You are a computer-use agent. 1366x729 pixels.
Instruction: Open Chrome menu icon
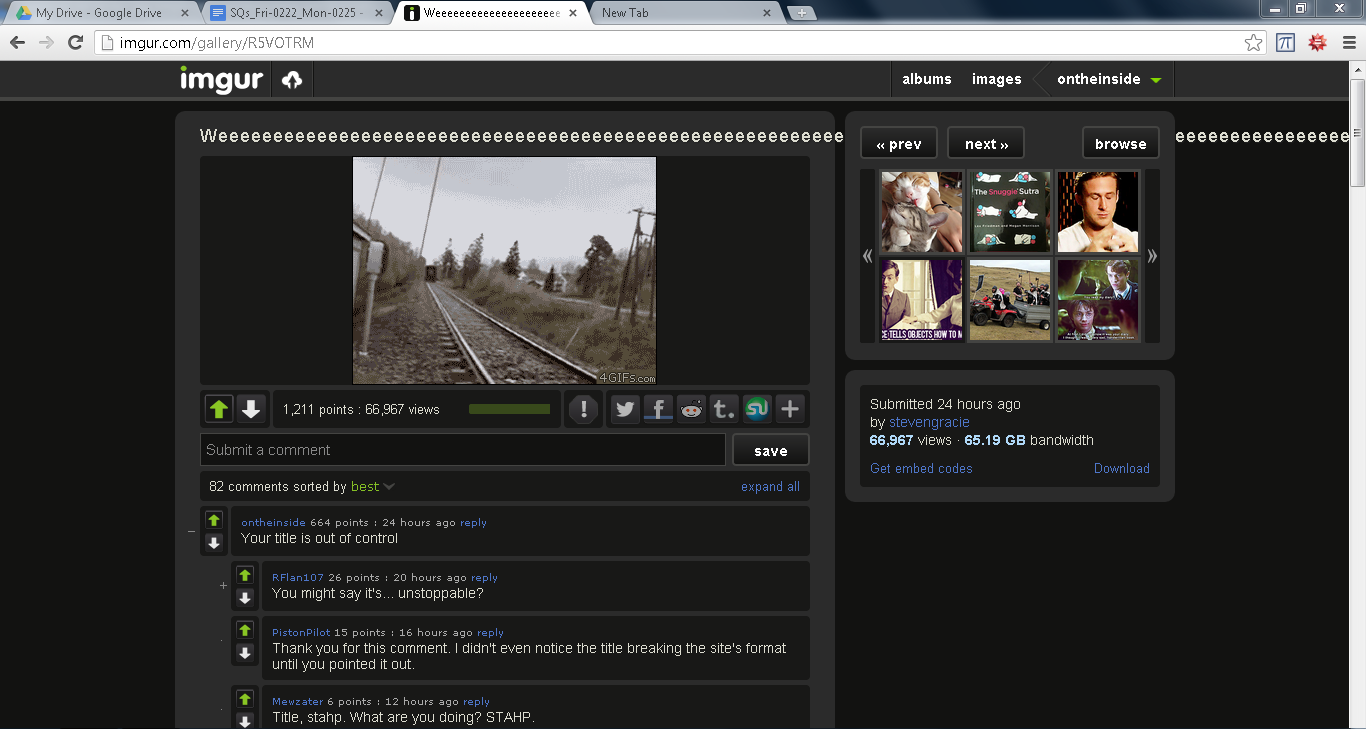coord(1348,42)
